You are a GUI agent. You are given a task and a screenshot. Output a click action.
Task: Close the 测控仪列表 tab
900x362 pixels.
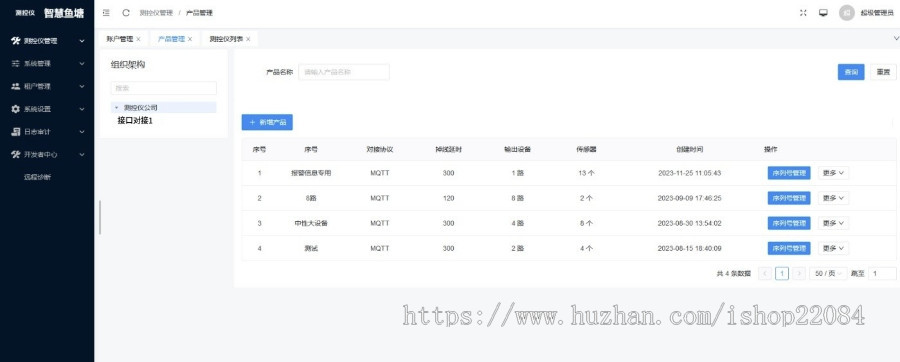click(248, 39)
